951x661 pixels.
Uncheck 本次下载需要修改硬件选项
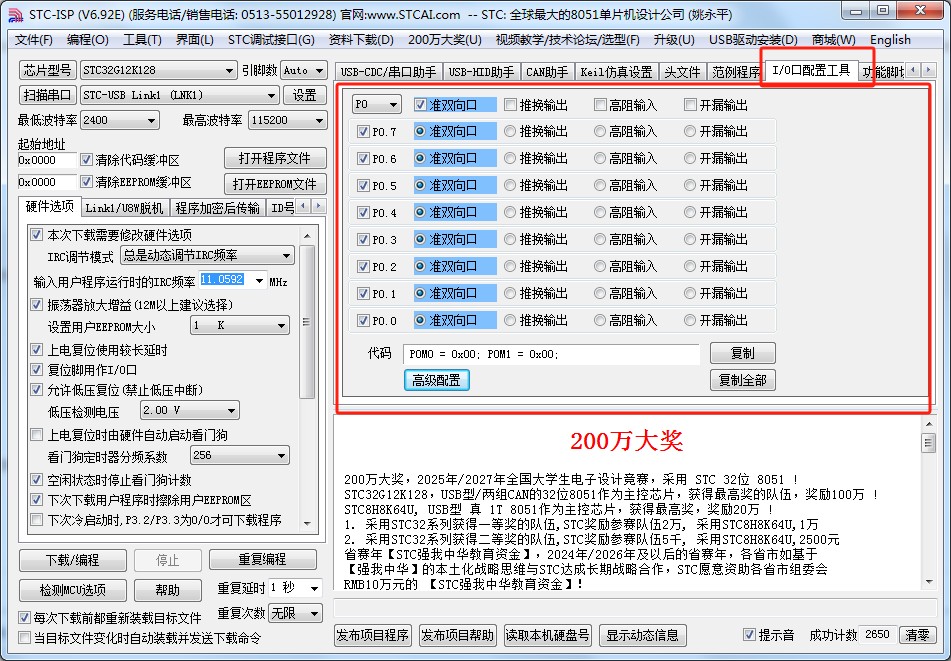tap(36, 235)
